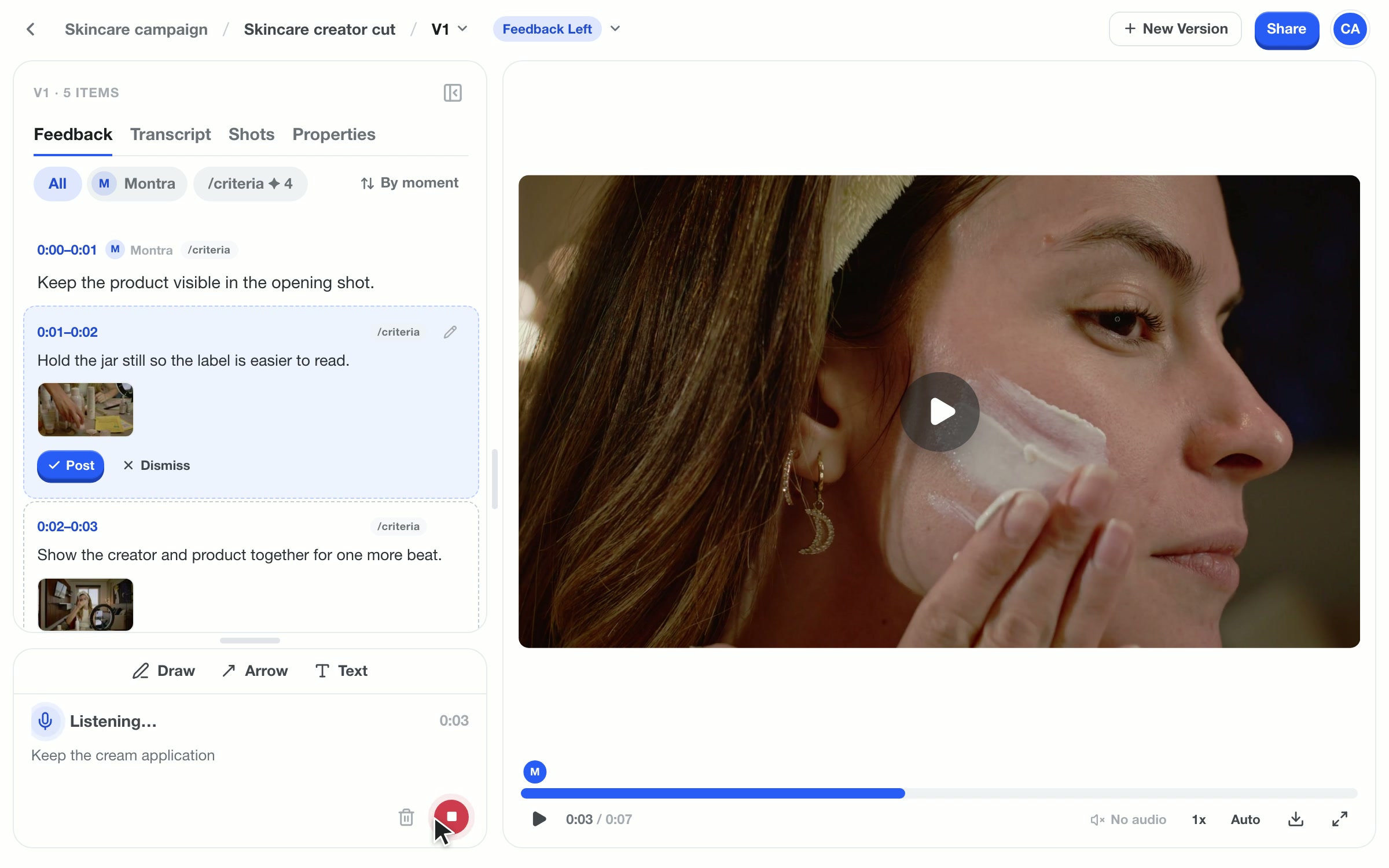Image resolution: width=1389 pixels, height=868 pixels.
Task: Click the video progress bar
Action: 939,793
